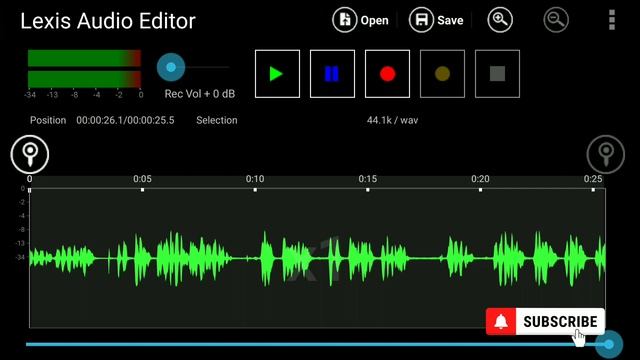Set the right selection marker pin
This screenshot has height=360, width=640.
click(x=606, y=154)
